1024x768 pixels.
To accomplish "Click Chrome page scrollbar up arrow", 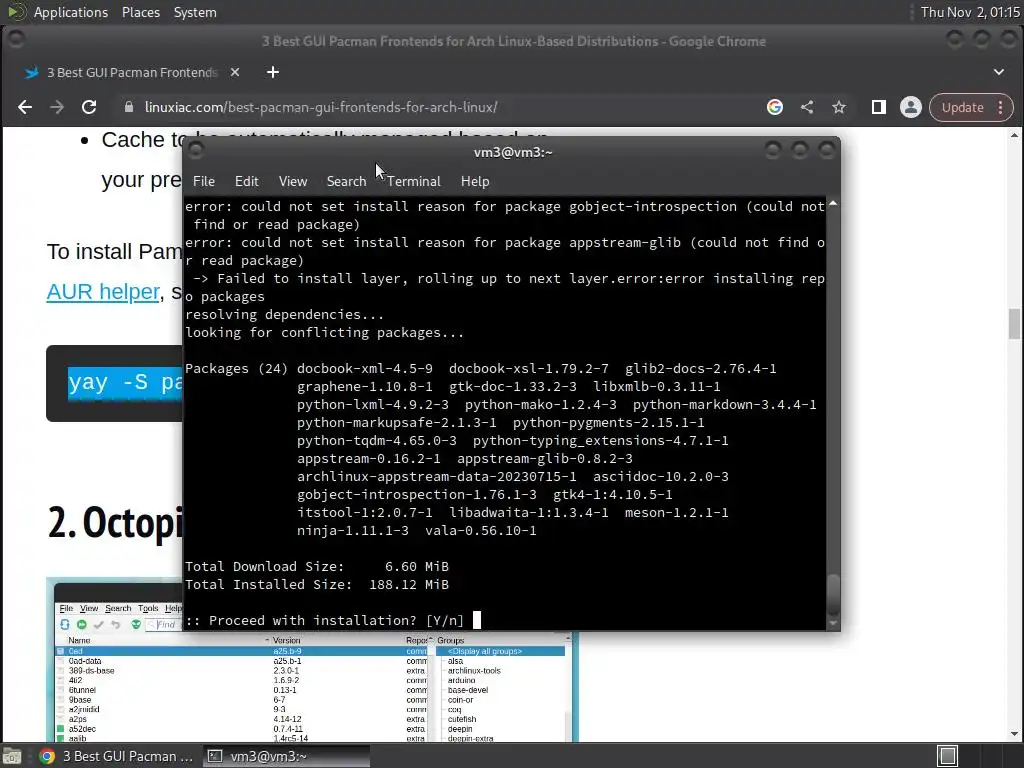I will [x=1014, y=135].
